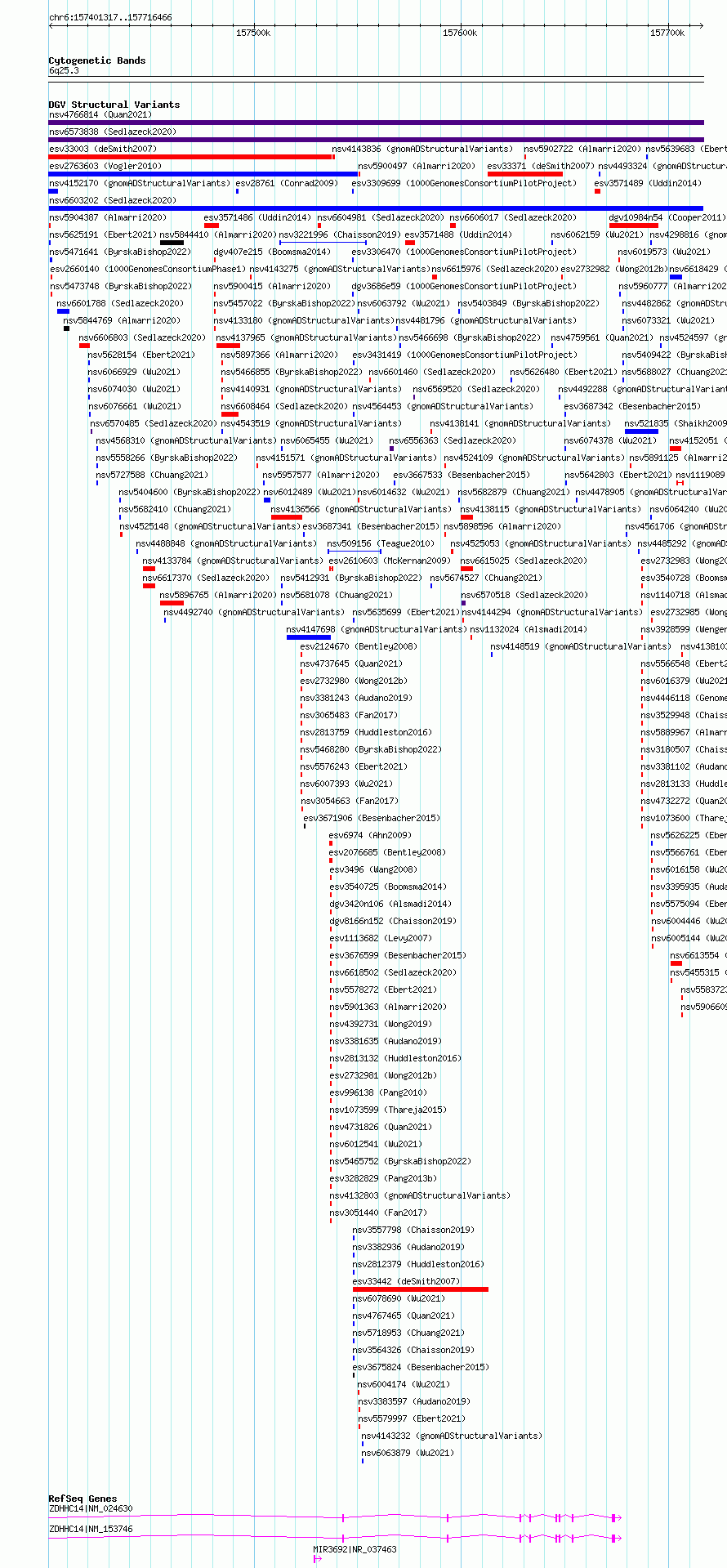The height and width of the screenshot is (1568, 727).
Task: Click the "DGV Structural Variants" track title
Action: point(114,105)
